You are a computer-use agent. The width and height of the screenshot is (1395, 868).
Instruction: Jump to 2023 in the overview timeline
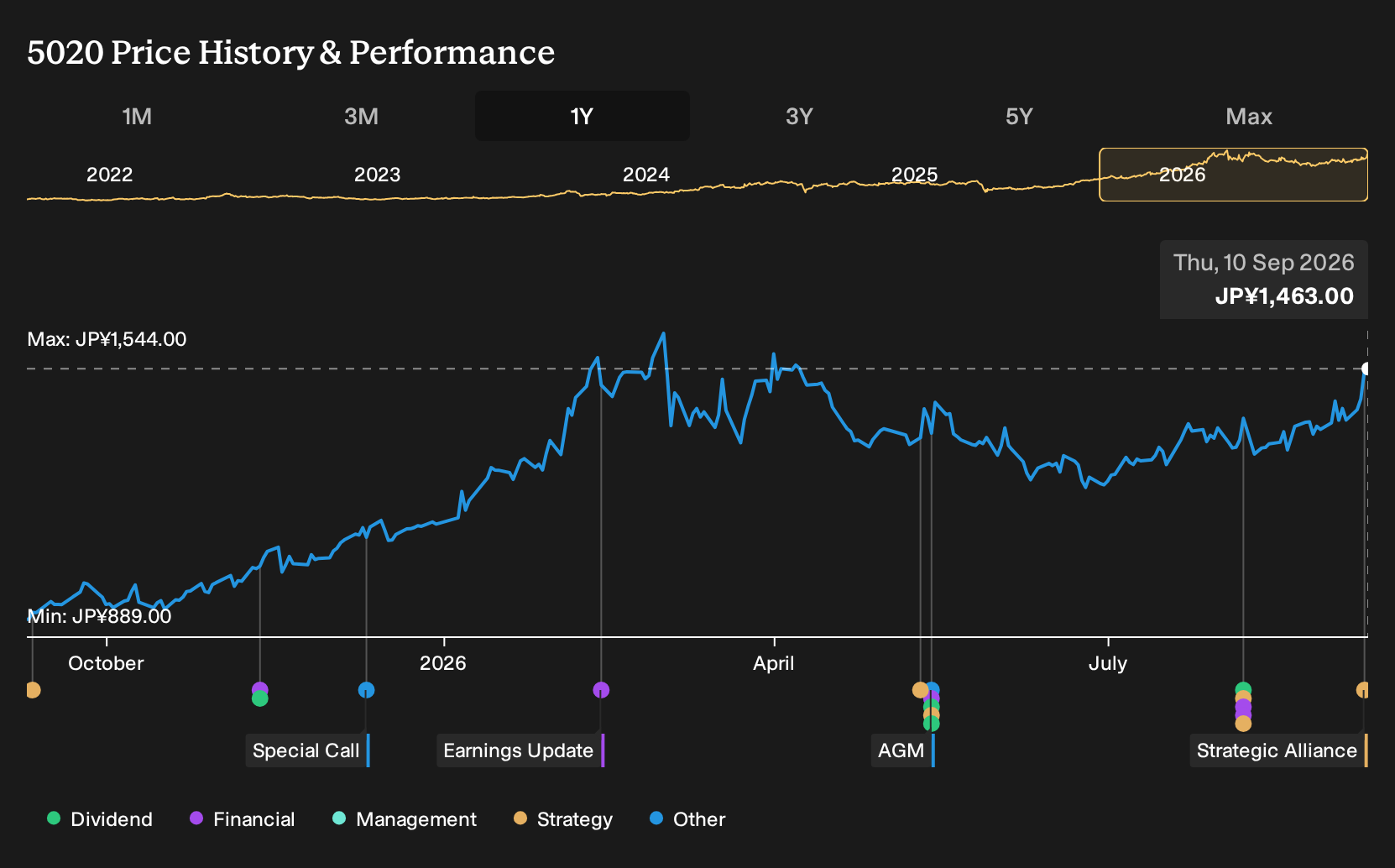378,175
